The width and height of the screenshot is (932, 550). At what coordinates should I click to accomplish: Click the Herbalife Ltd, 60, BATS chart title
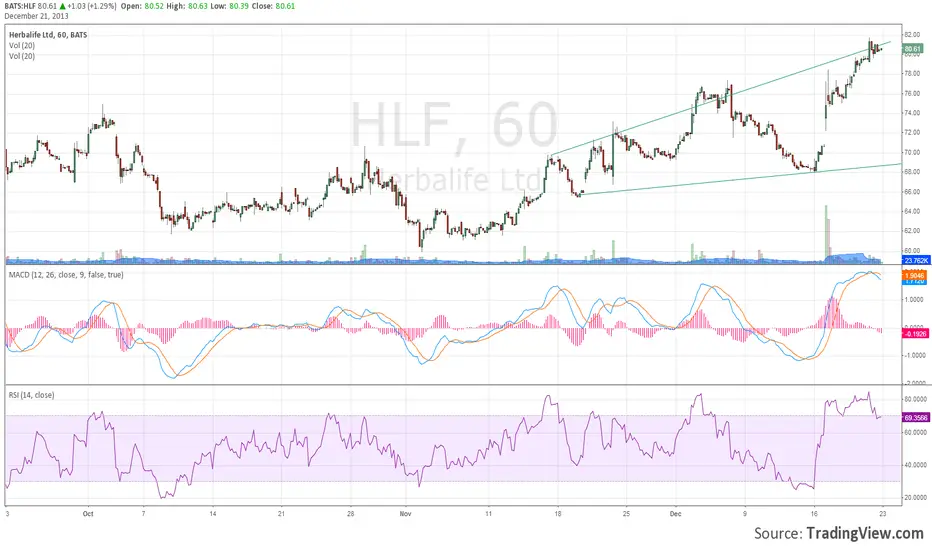pyautogui.click(x=48, y=35)
